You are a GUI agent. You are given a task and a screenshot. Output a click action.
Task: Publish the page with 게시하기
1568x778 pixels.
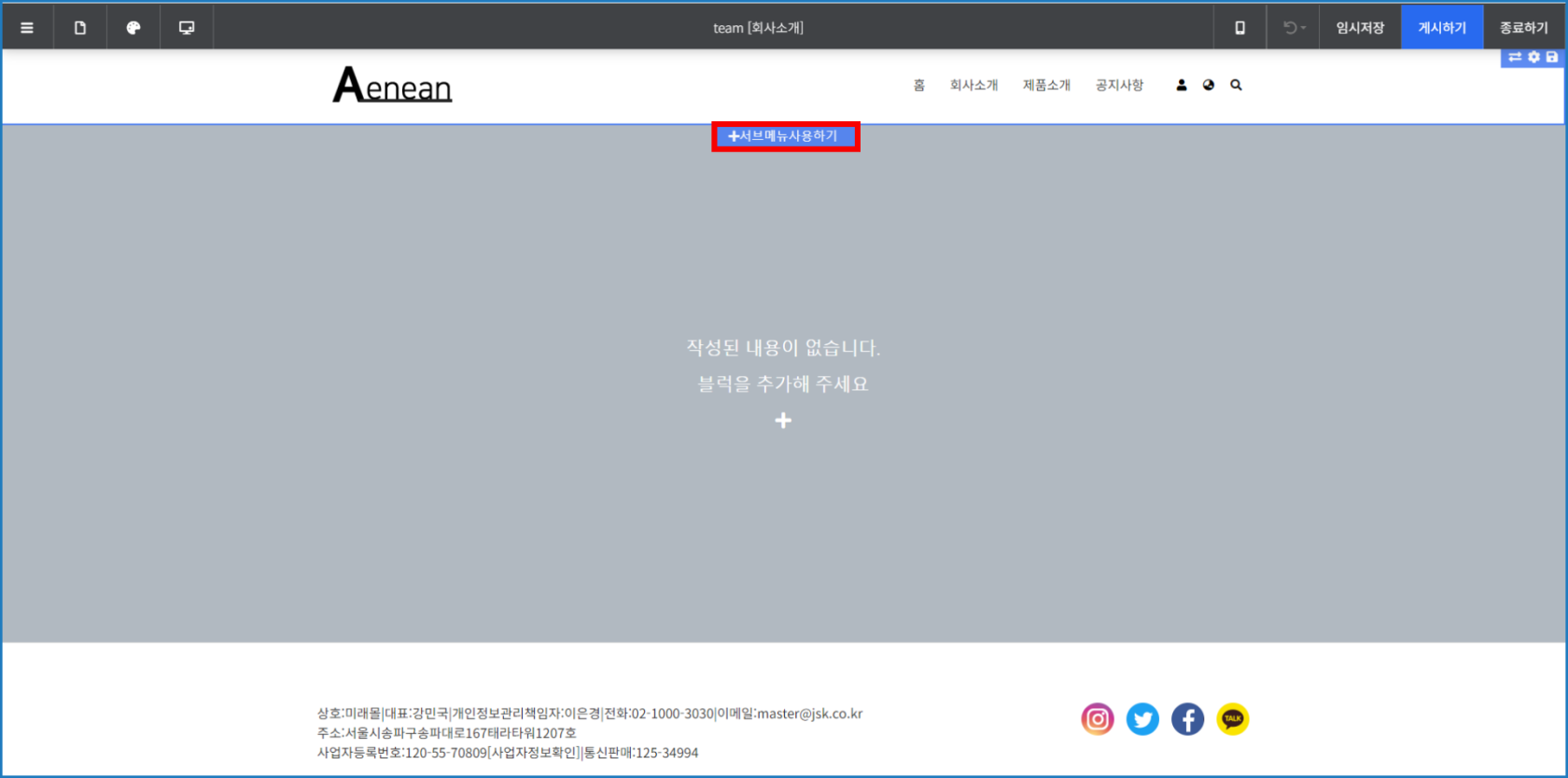click(x=1442, y=28)
